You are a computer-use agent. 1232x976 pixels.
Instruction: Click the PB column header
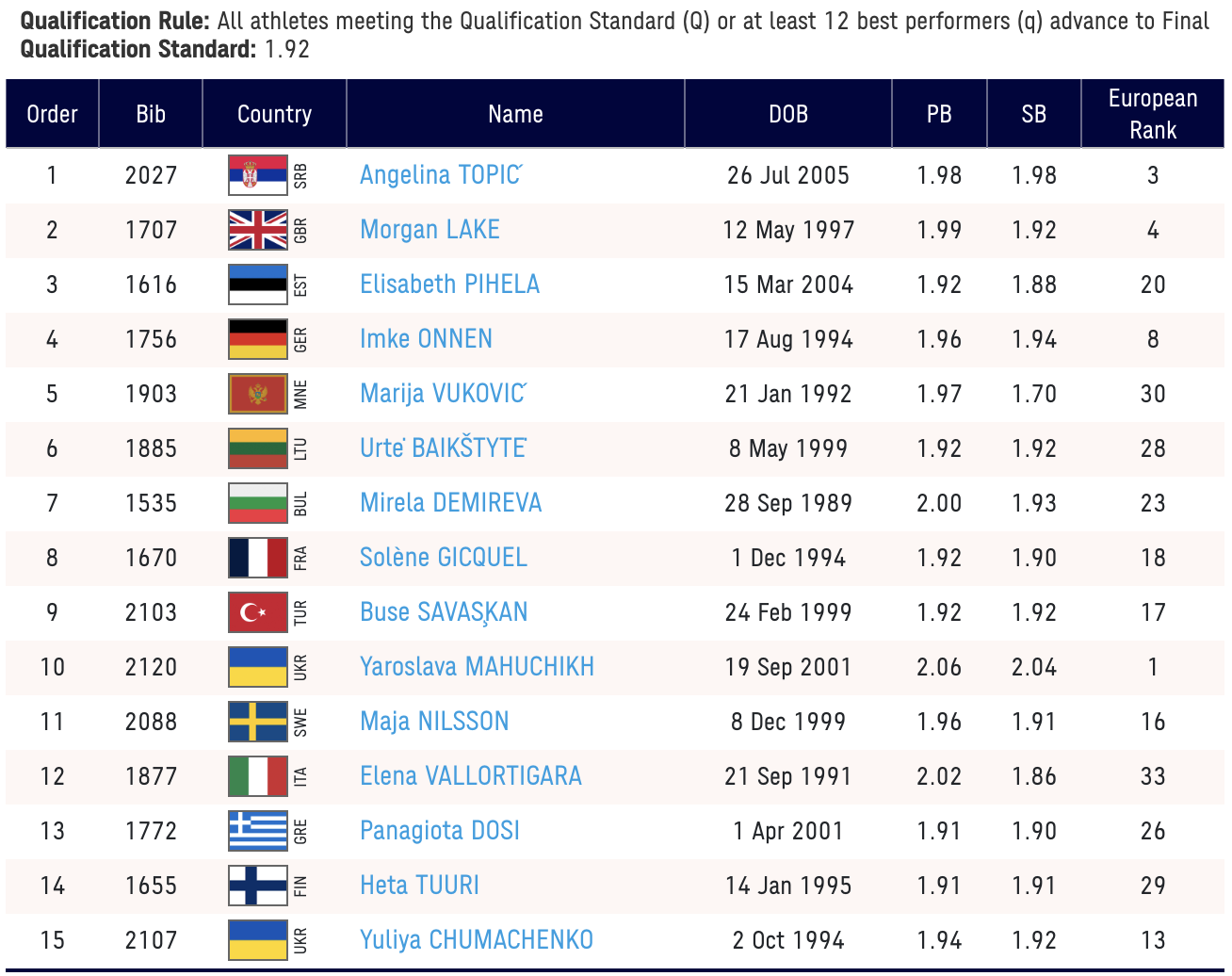938,114
